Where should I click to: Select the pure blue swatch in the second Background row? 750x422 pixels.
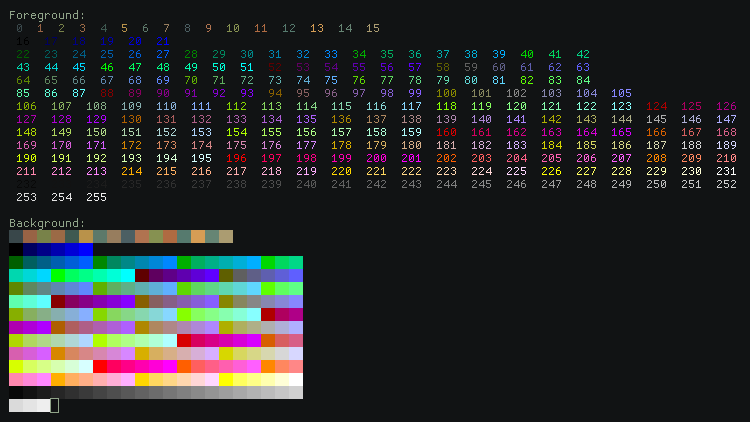[86, 250]
